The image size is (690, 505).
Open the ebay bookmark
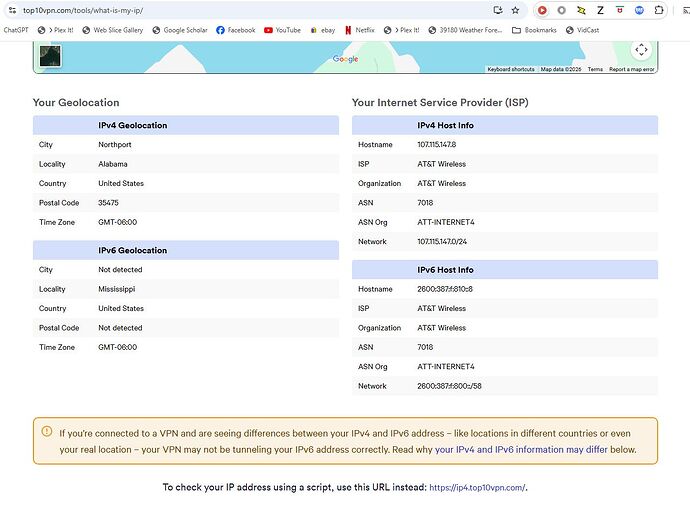(x=323, y=30)
